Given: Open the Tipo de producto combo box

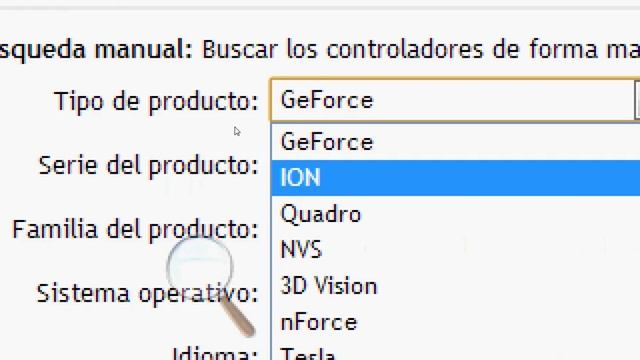Looking at the screenshot, I should (455, 100).
